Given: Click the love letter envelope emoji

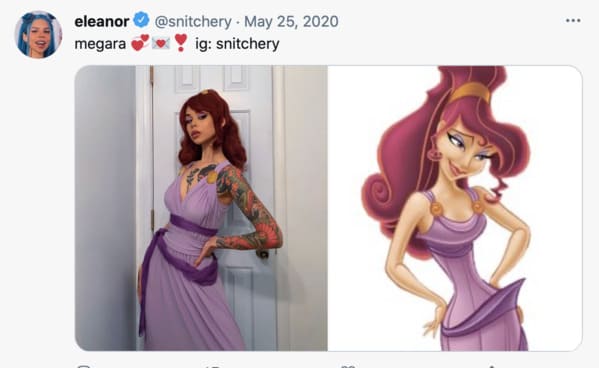Looking at the screenshot, I should pyautogui.click(x=161, y=43).
